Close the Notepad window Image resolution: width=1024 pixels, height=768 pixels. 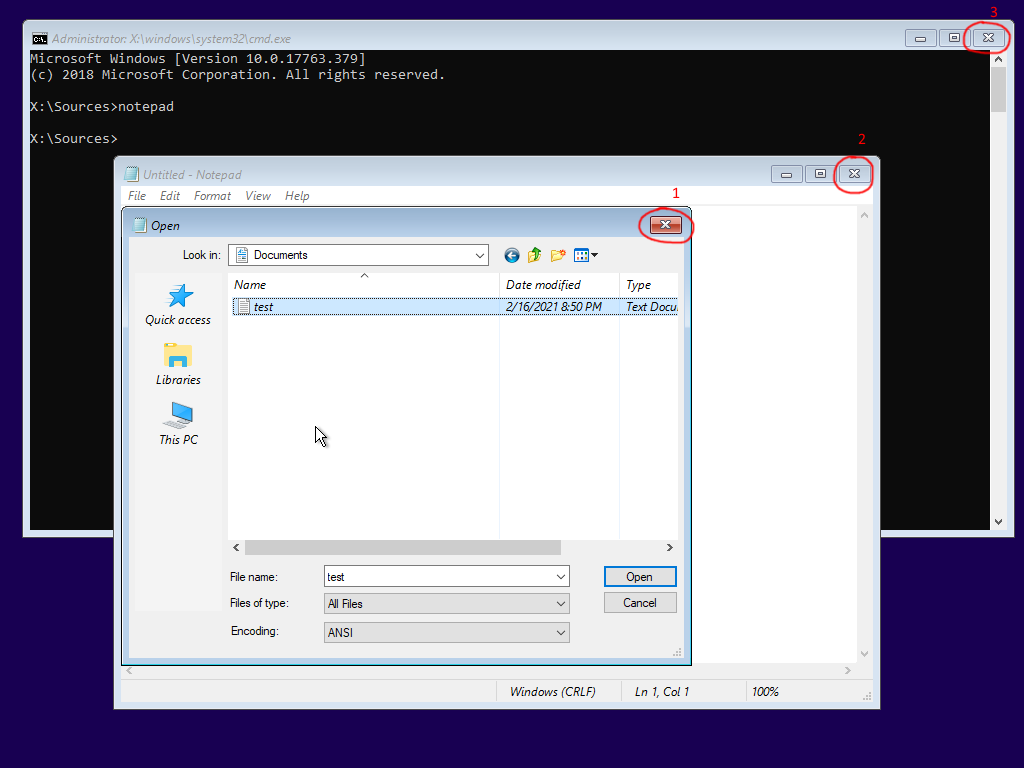click(854, 174)
